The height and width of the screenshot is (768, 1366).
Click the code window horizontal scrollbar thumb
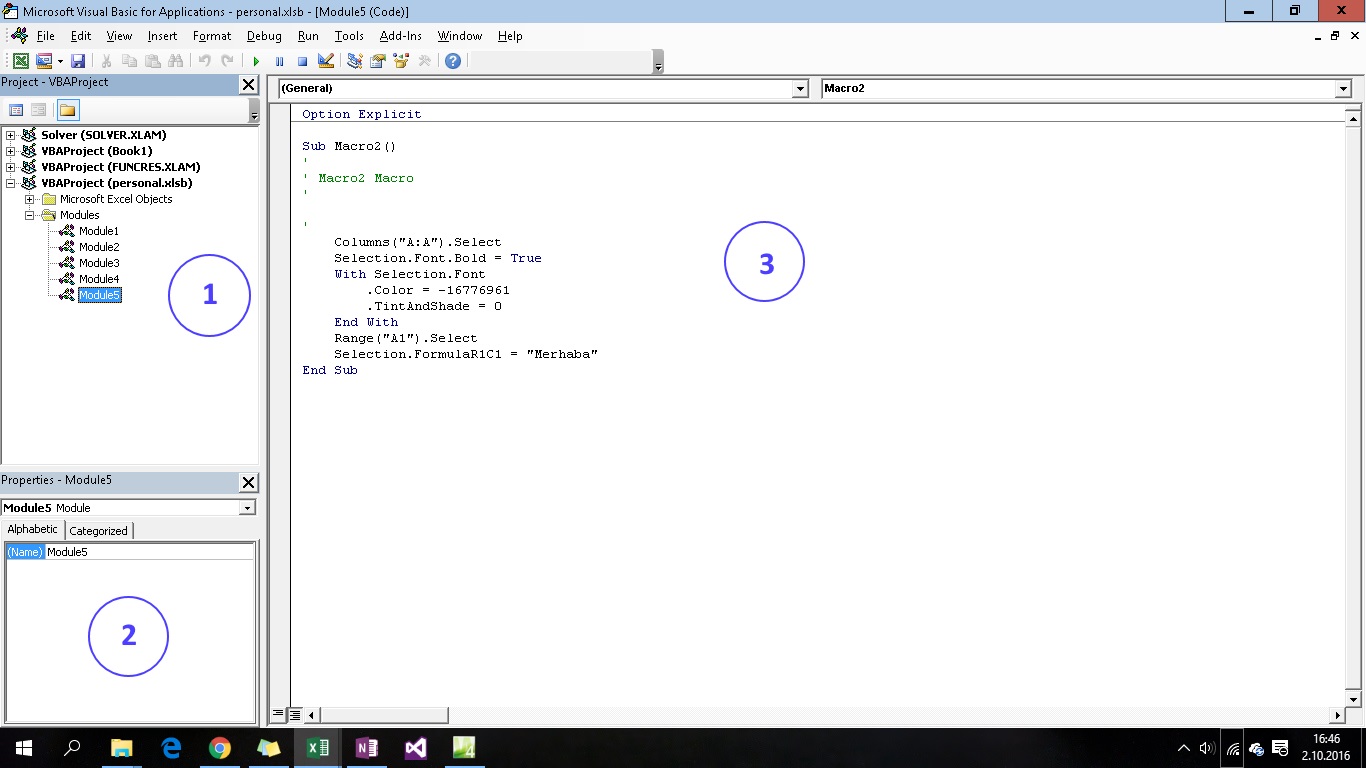pos(383,715)
